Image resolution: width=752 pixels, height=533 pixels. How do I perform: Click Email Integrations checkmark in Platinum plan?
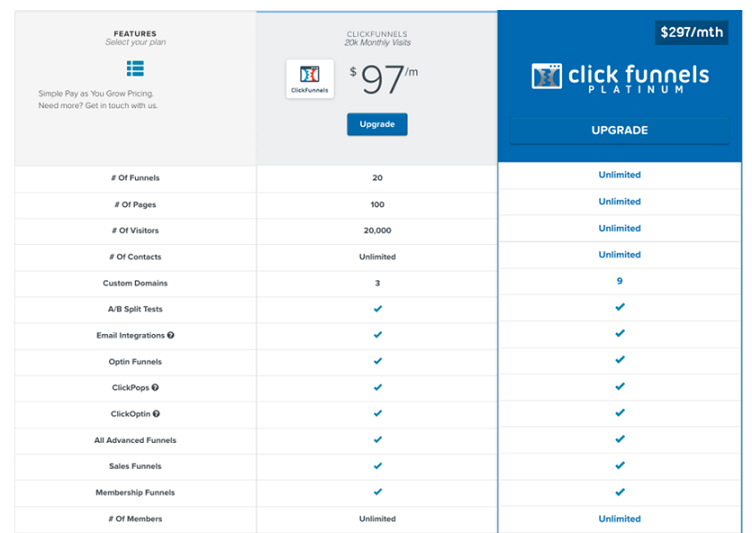(620, 333)
